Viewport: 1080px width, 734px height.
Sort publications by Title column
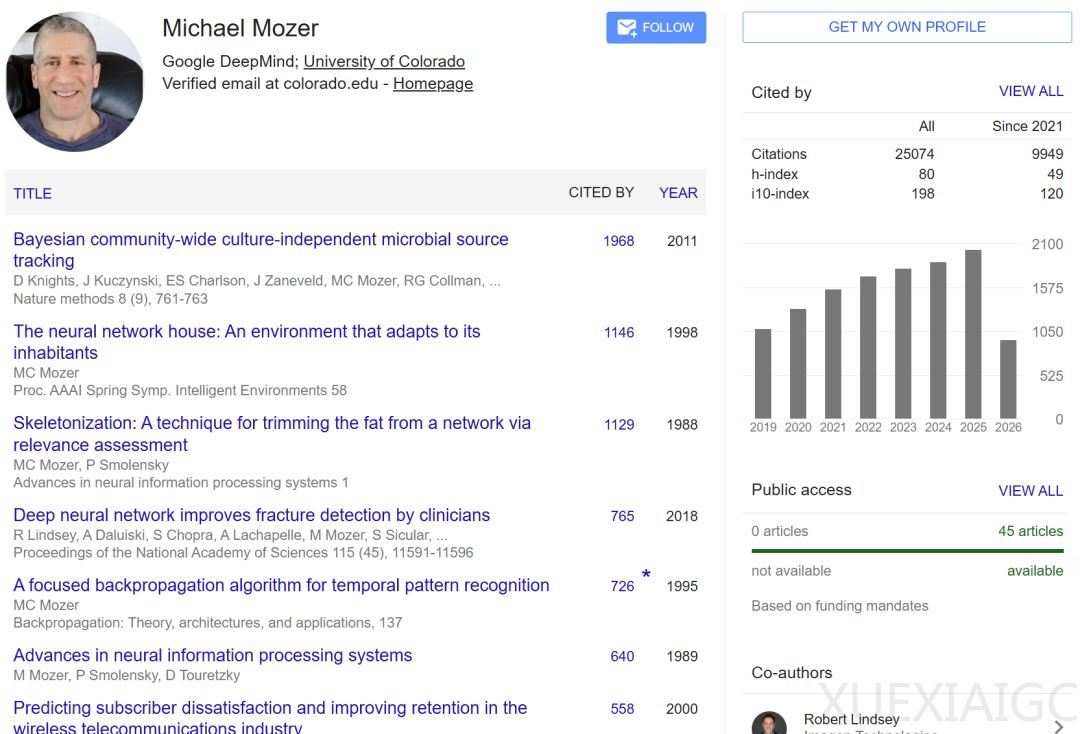[x=32, y=193]
